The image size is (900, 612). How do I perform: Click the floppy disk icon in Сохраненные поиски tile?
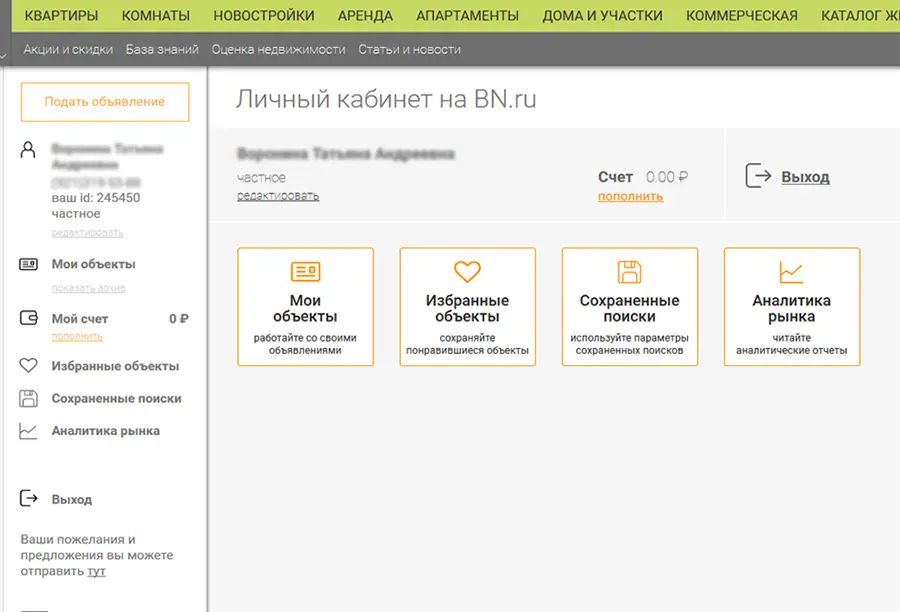coord(629,272)
